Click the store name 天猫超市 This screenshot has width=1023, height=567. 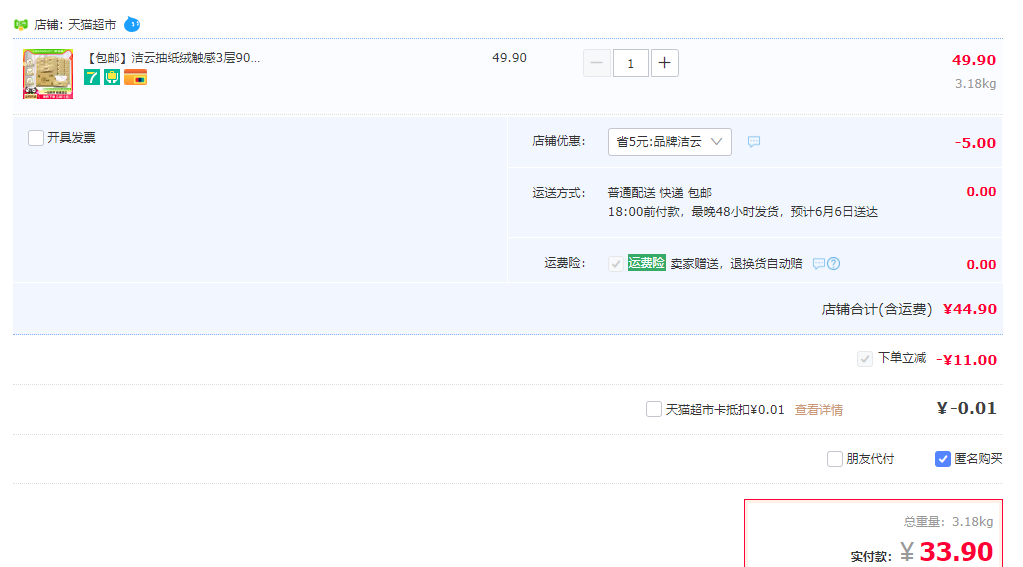coord(92,25)
